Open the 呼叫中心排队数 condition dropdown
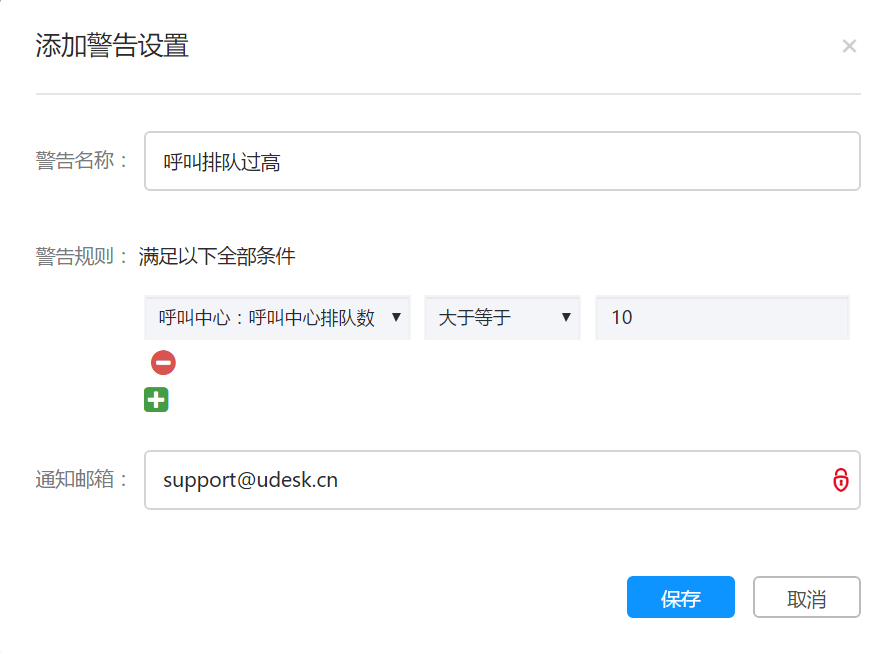The image size is (890, 653). pos(278,317)
